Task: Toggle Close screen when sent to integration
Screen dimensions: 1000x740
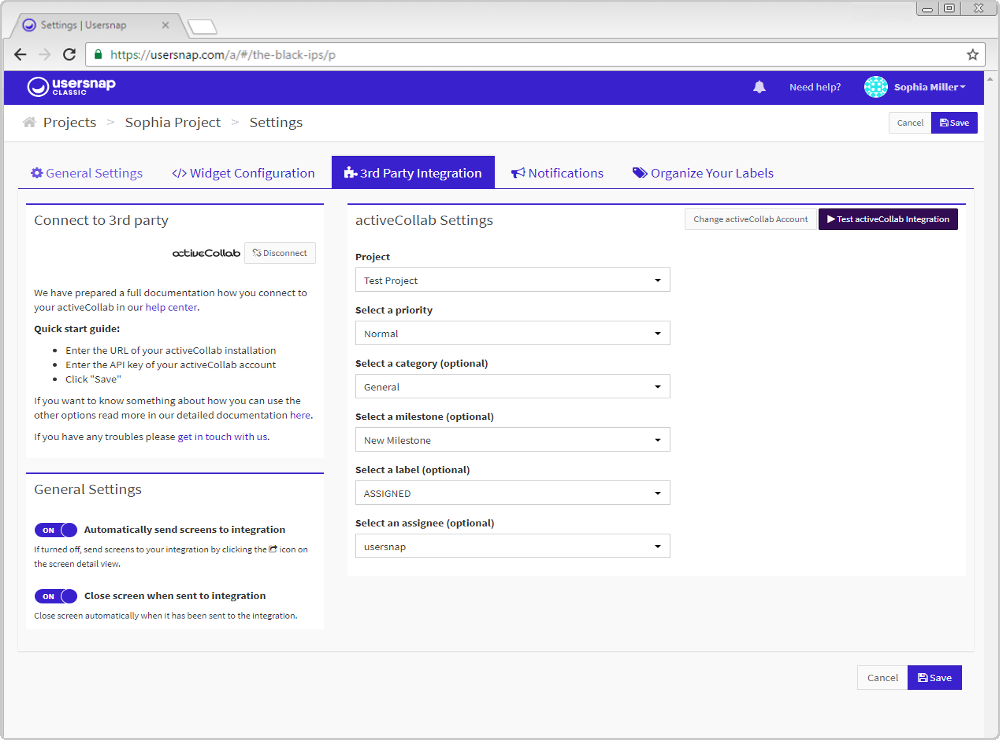Action: pyautogui.click(x=55, y=596)
